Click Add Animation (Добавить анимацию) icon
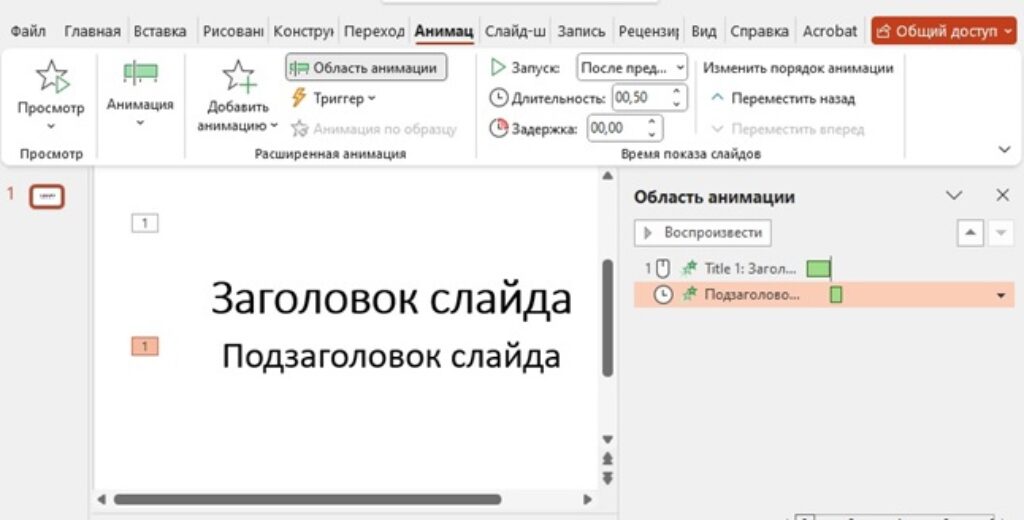1024x520 pixels. point(238,78)
